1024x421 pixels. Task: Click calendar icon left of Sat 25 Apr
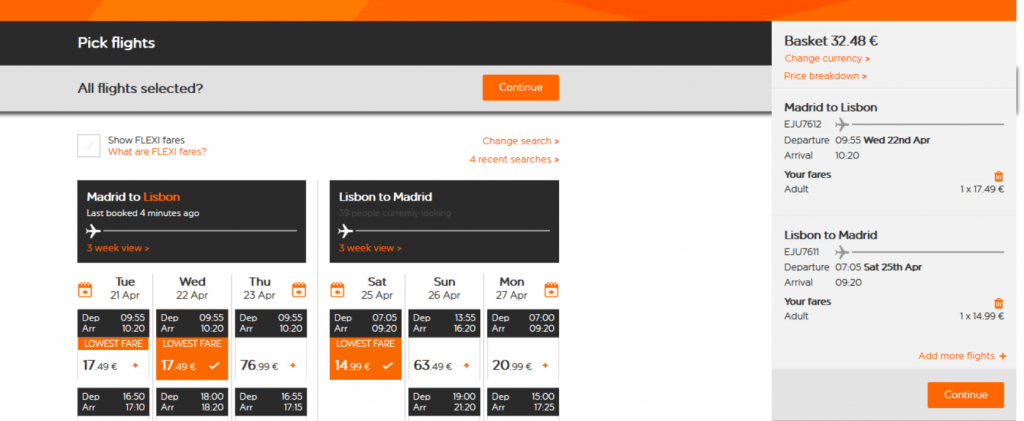coord(337,290)
